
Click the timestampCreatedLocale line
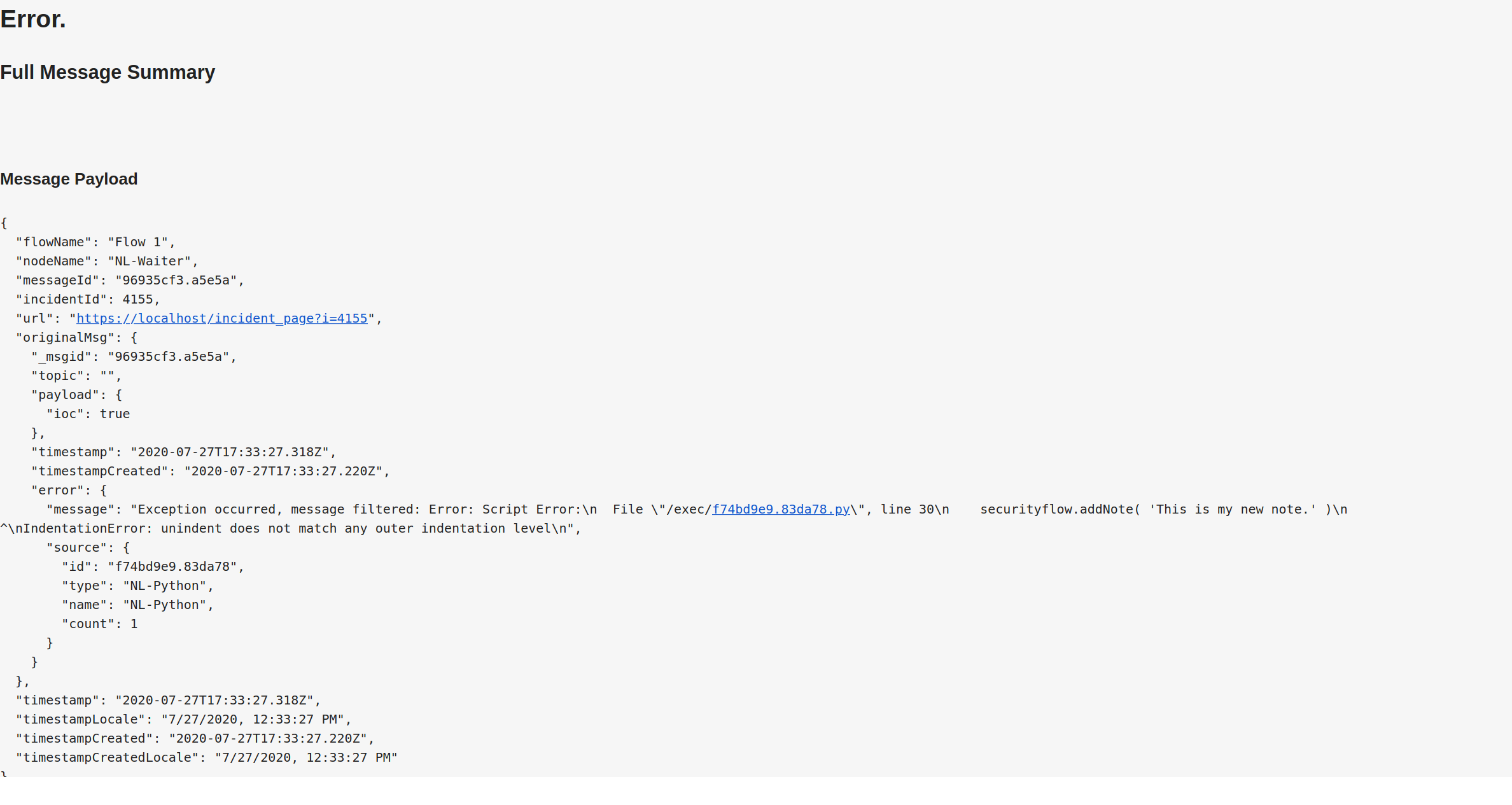[x=206, y=757]
